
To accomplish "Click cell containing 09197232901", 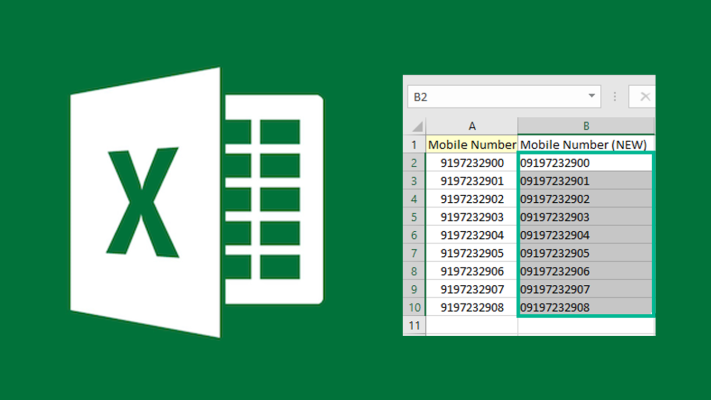I will pos(585,181).
